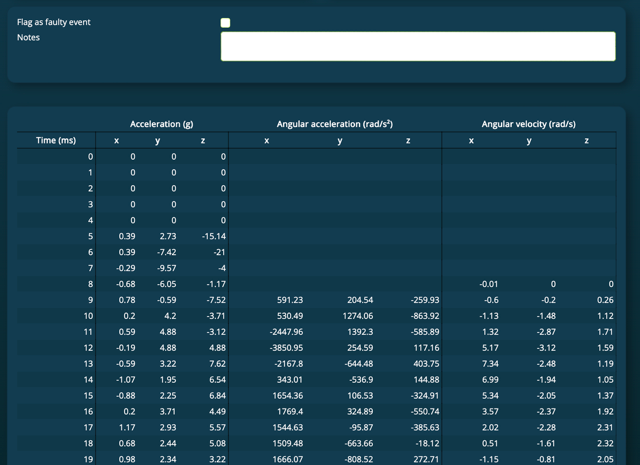Select angular velocity value 2.31
The width and height of the screenshot is (640, 465).
click(605, 427)
